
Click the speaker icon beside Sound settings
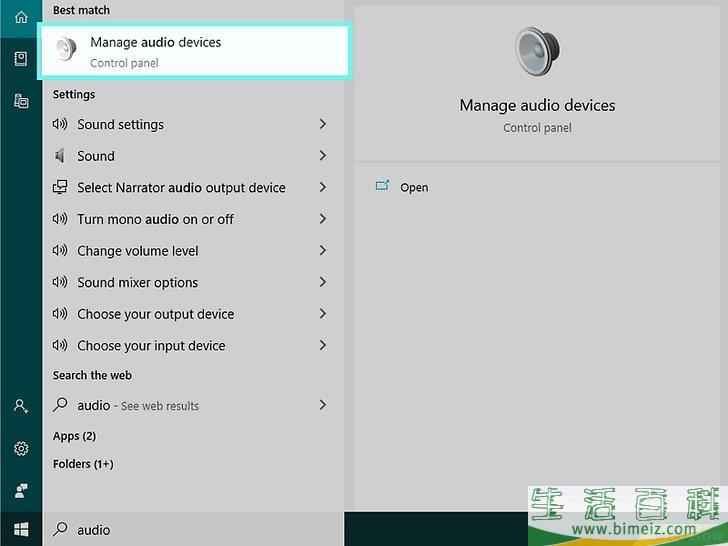[x=60, y=125]
